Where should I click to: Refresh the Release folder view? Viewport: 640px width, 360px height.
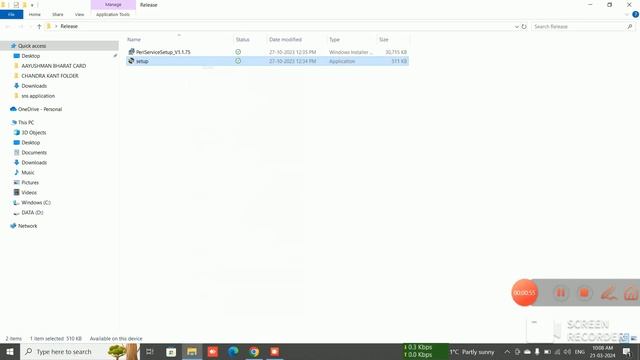(524, 27)
